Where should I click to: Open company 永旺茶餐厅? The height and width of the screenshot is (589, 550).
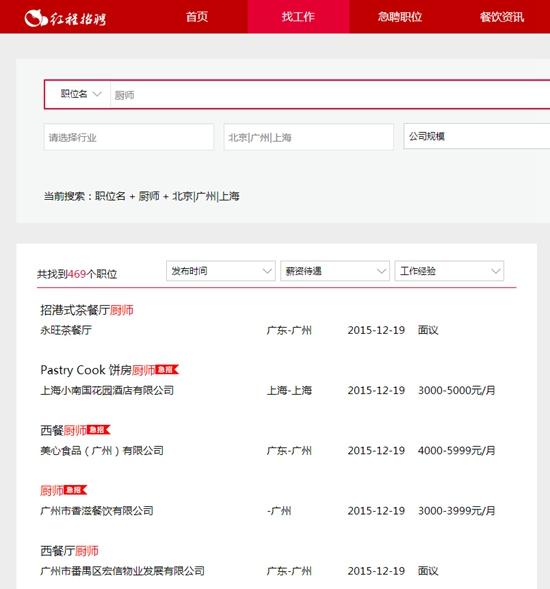coord(66,330)
